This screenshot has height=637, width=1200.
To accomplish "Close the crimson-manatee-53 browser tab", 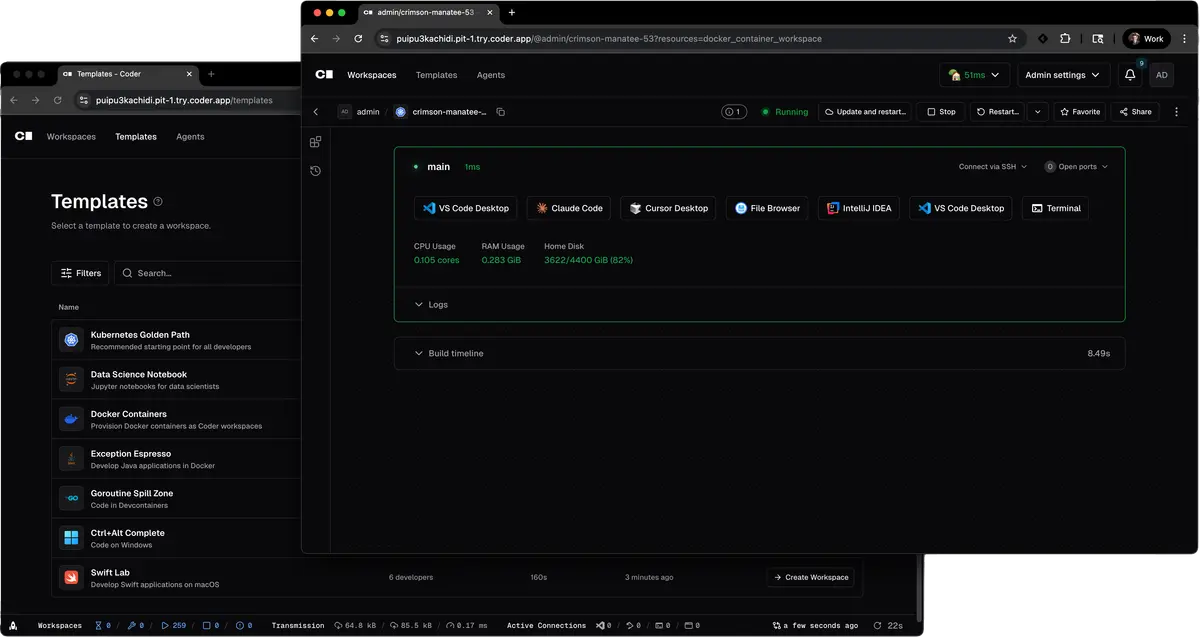I will pos(491,12).
